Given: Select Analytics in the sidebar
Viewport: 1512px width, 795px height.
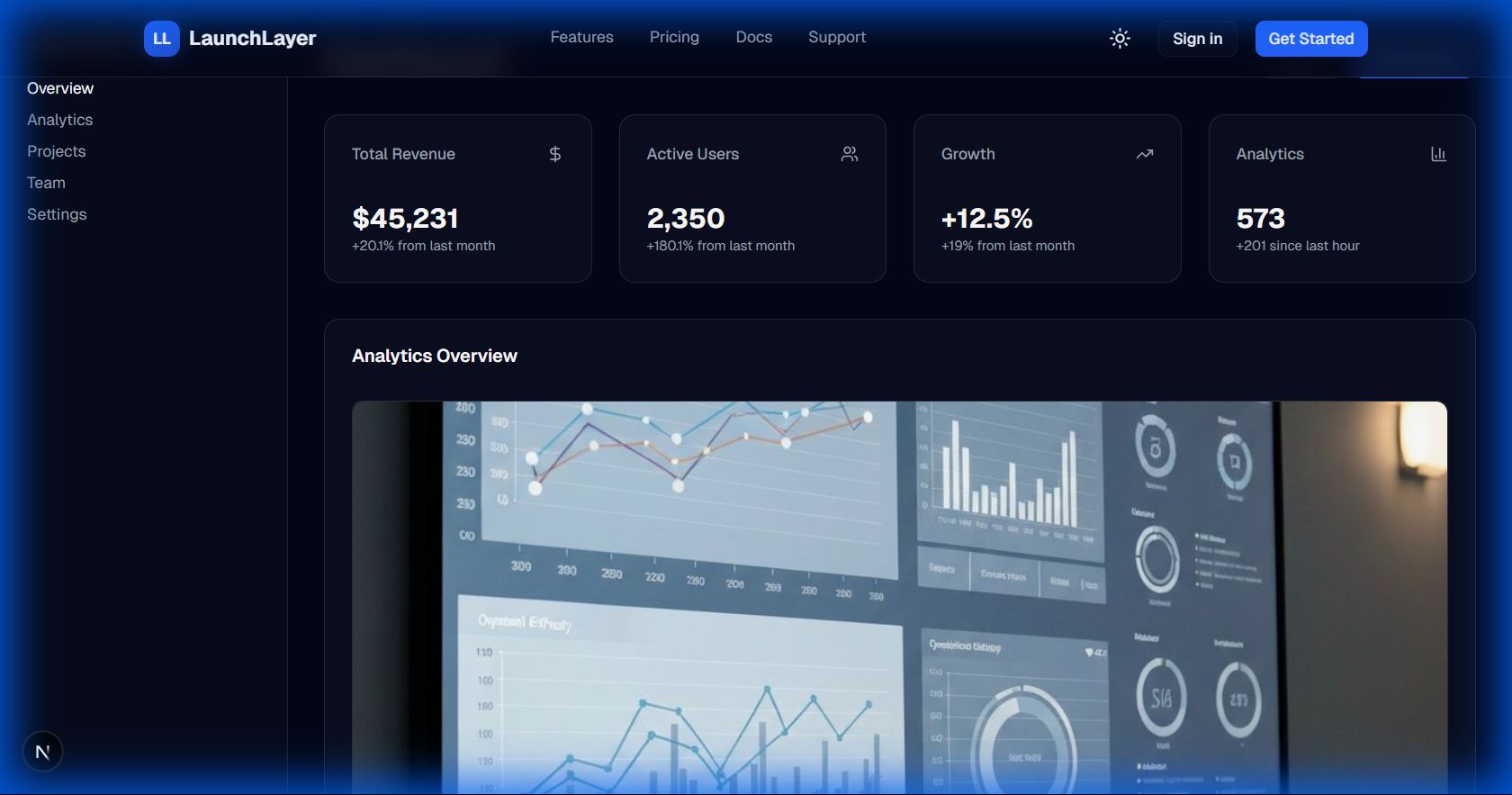Looking at the screenshot, I should point(60,120).
